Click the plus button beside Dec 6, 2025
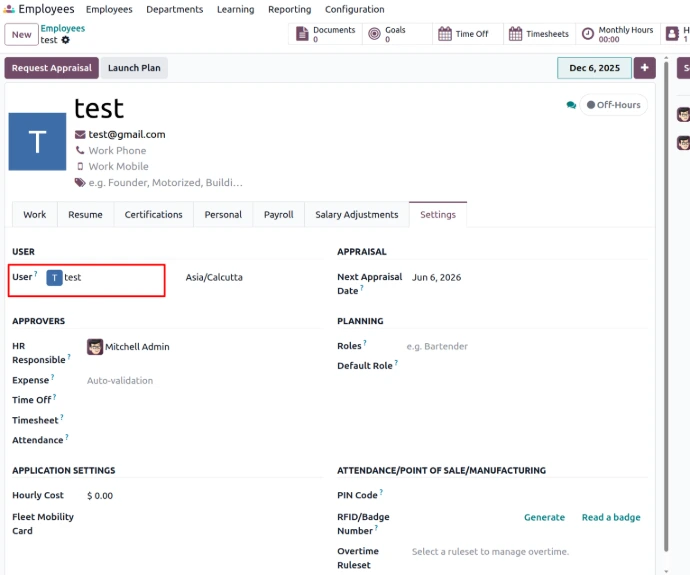The height and width of the screenshot is (575, 690). point(645,68)
